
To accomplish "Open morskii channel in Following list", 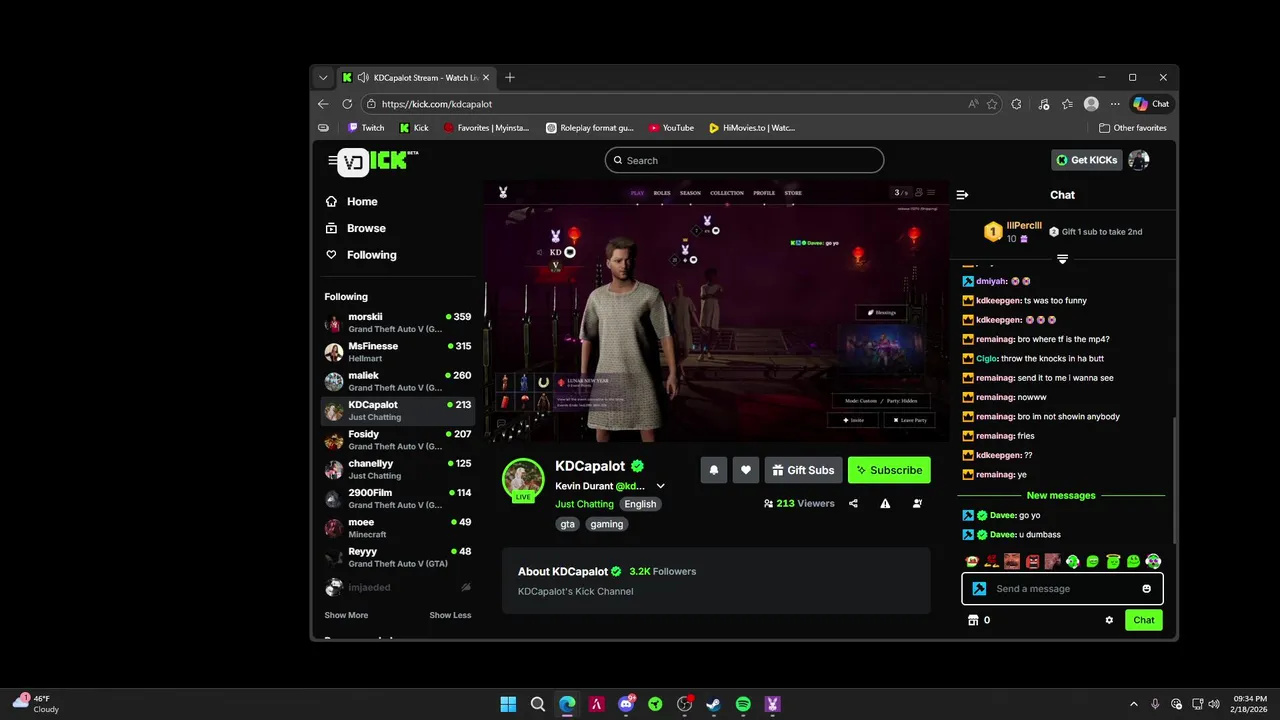I will [398, 322].
